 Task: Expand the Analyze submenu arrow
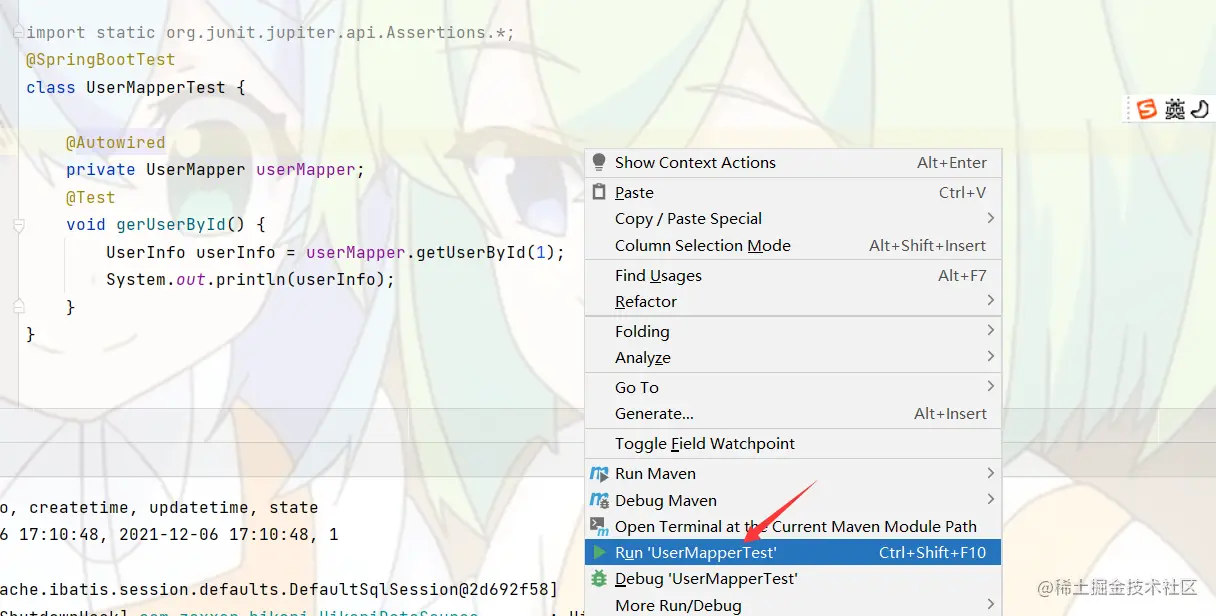[990, 357]
